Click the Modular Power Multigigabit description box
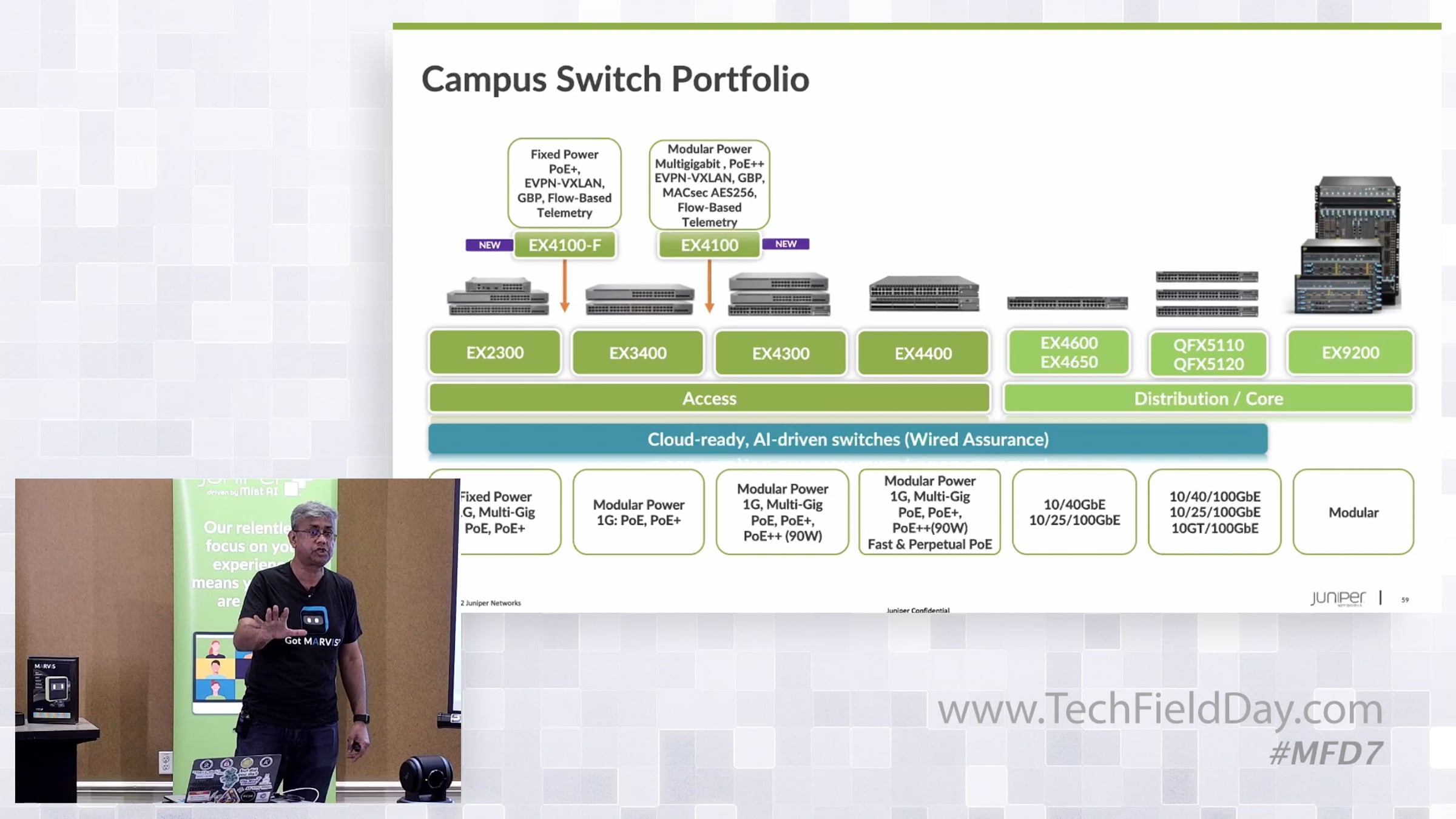1456x819 pixels. coord(709,185)
